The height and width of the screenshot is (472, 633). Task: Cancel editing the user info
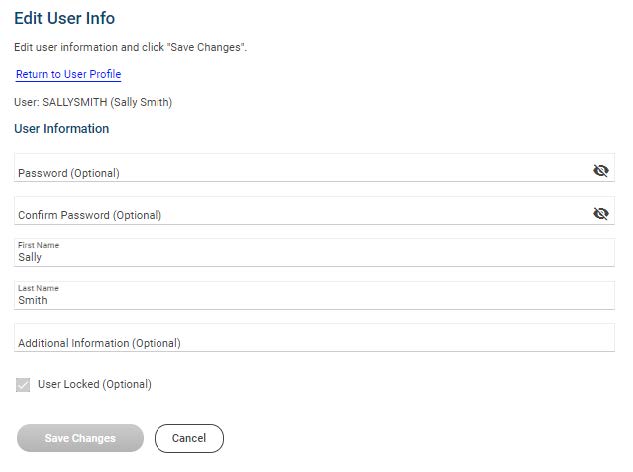[x=189, y=438]
